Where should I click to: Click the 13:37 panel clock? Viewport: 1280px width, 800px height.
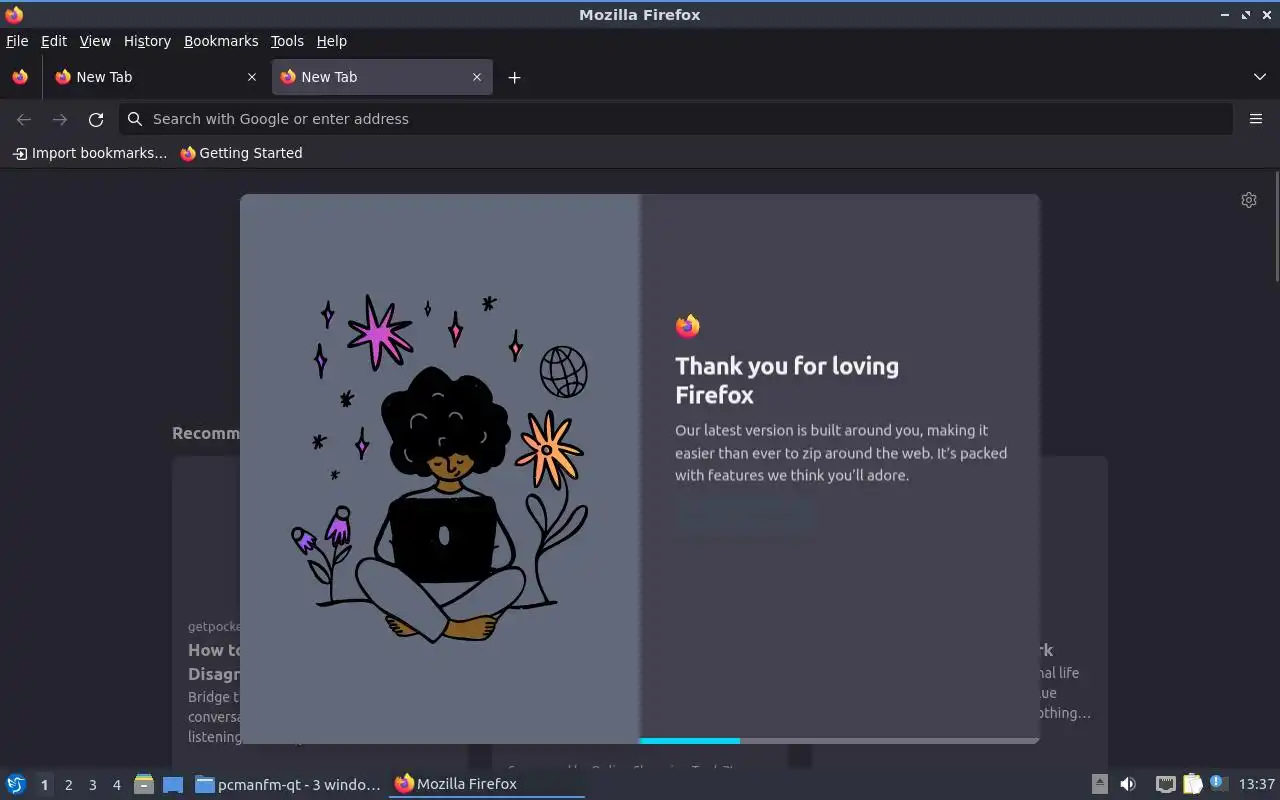pos(1257,784)
